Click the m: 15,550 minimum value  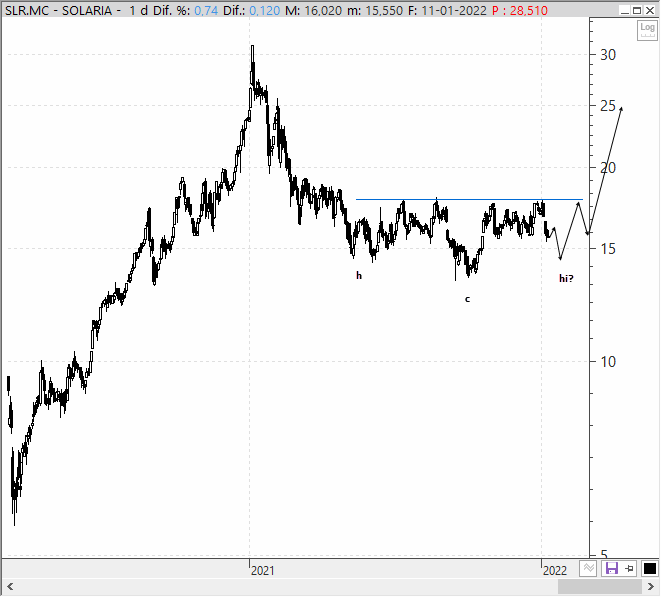[375, 10]
